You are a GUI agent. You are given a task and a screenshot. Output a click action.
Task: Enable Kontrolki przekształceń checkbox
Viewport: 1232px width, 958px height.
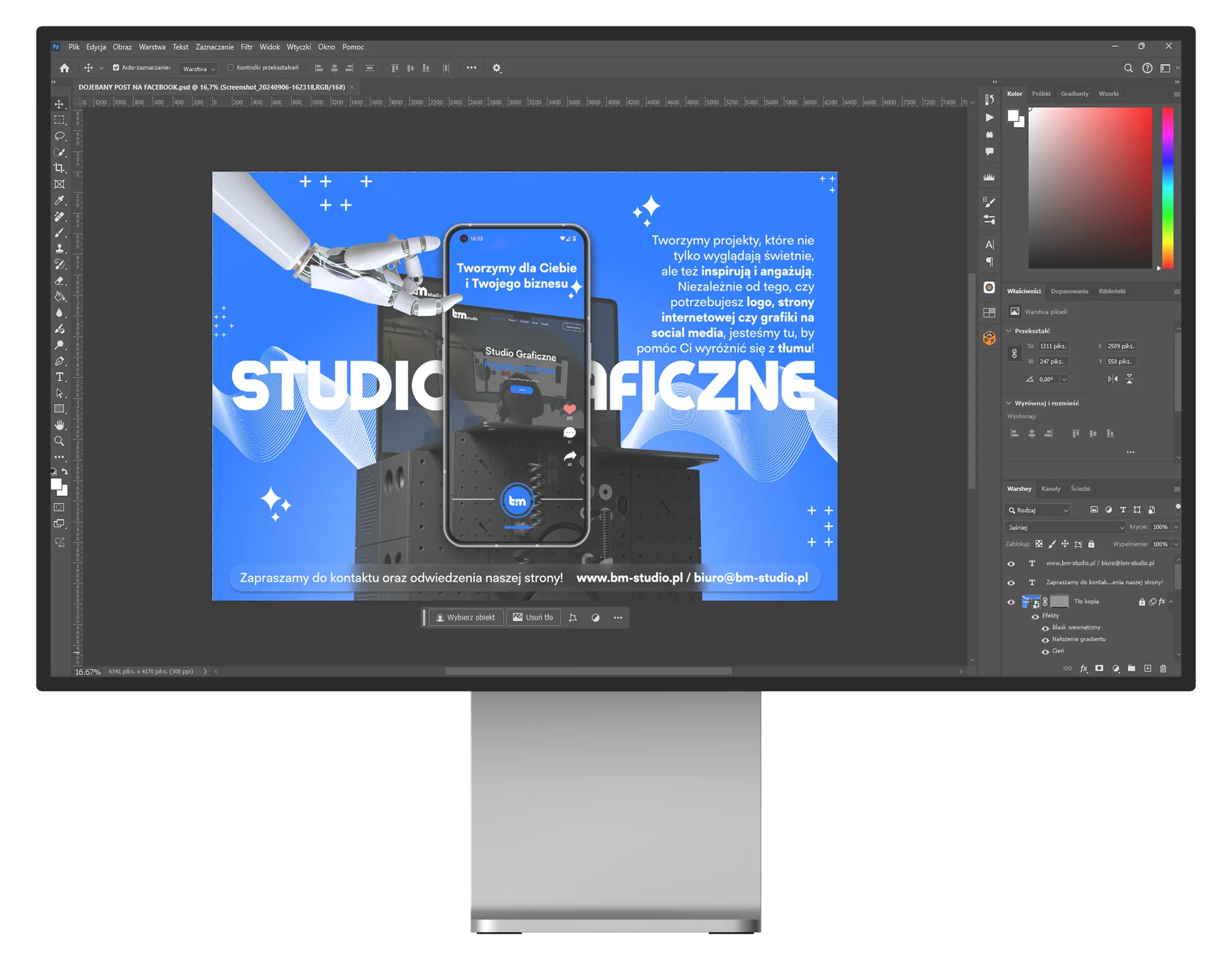(x=230, y=68)
